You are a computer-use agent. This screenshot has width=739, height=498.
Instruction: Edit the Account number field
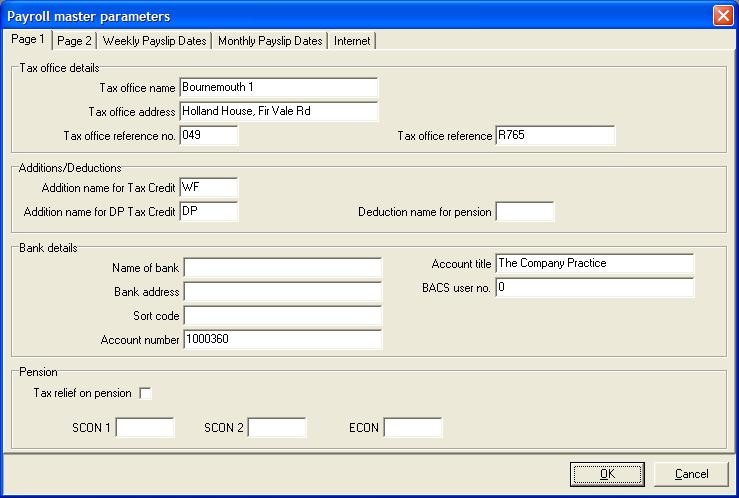click(x=282, y=339)
